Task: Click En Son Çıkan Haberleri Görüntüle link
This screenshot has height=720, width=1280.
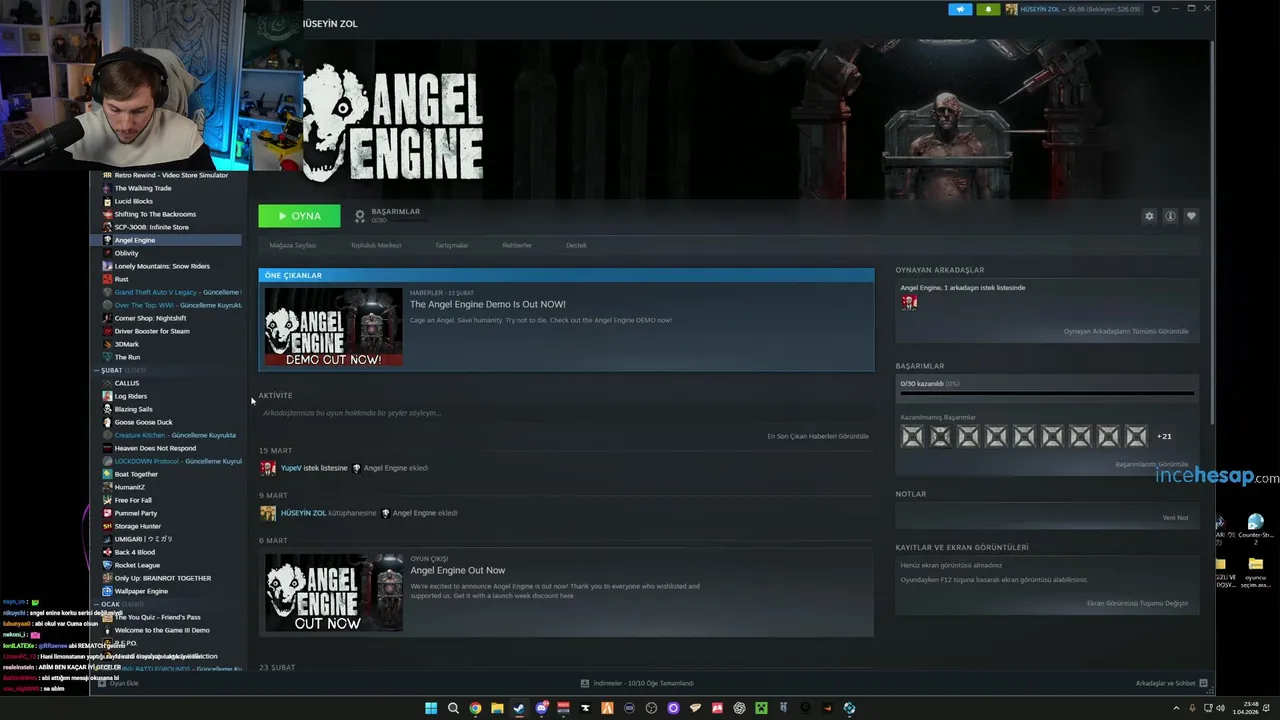Action: pyautogui.click(x=818, y=436)
